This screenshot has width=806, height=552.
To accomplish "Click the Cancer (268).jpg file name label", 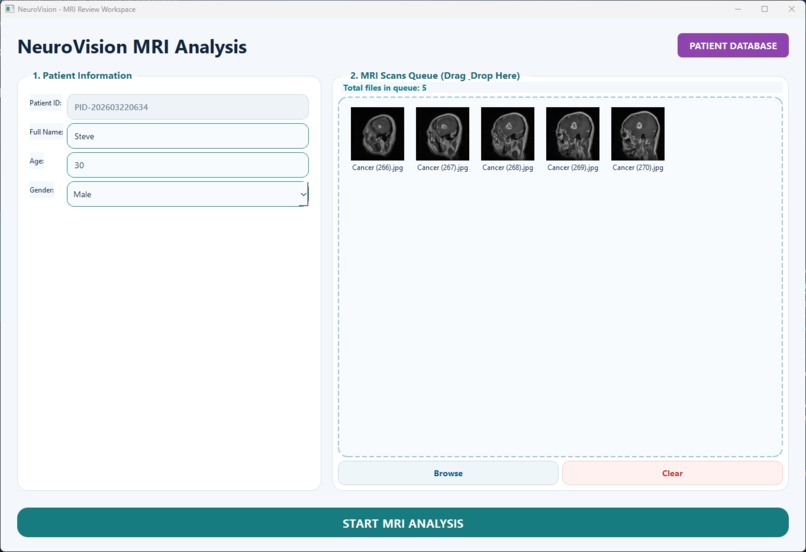I will (507, 168).
